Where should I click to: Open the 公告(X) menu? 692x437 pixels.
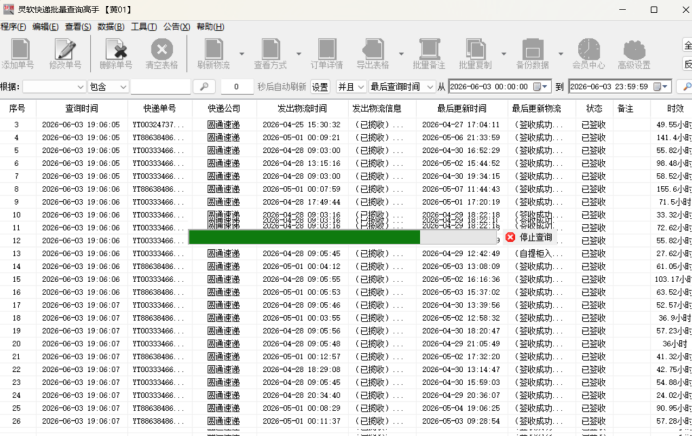click(x=177, y=27)
